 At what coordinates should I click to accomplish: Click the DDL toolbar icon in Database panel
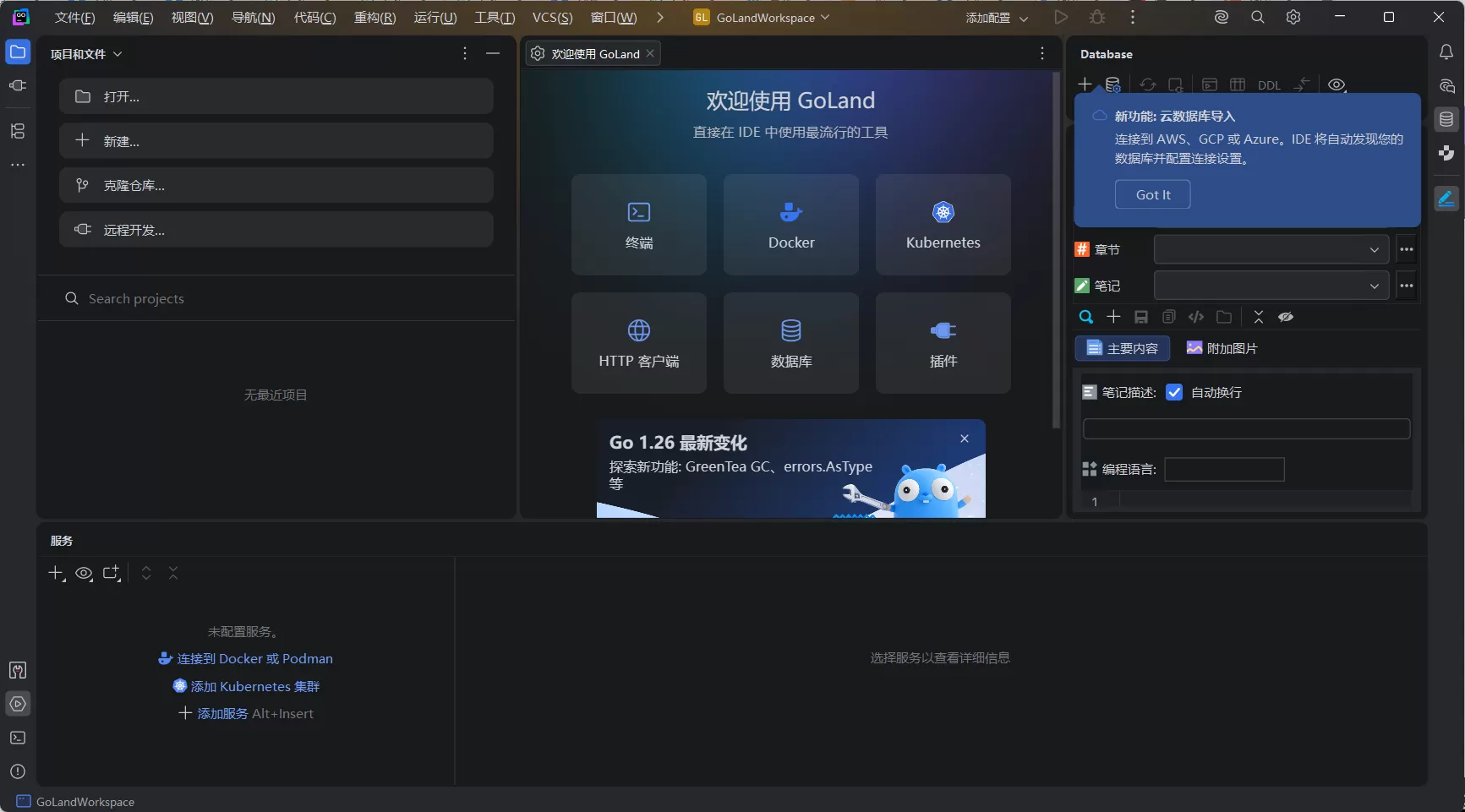pyautogui.click(x=1270, y=85)
